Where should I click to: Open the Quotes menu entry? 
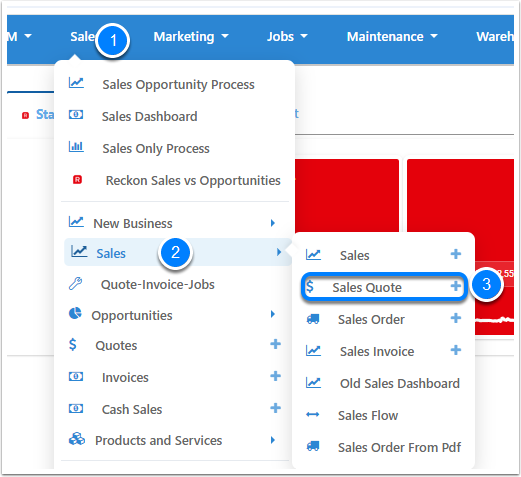tap(116, 345)
